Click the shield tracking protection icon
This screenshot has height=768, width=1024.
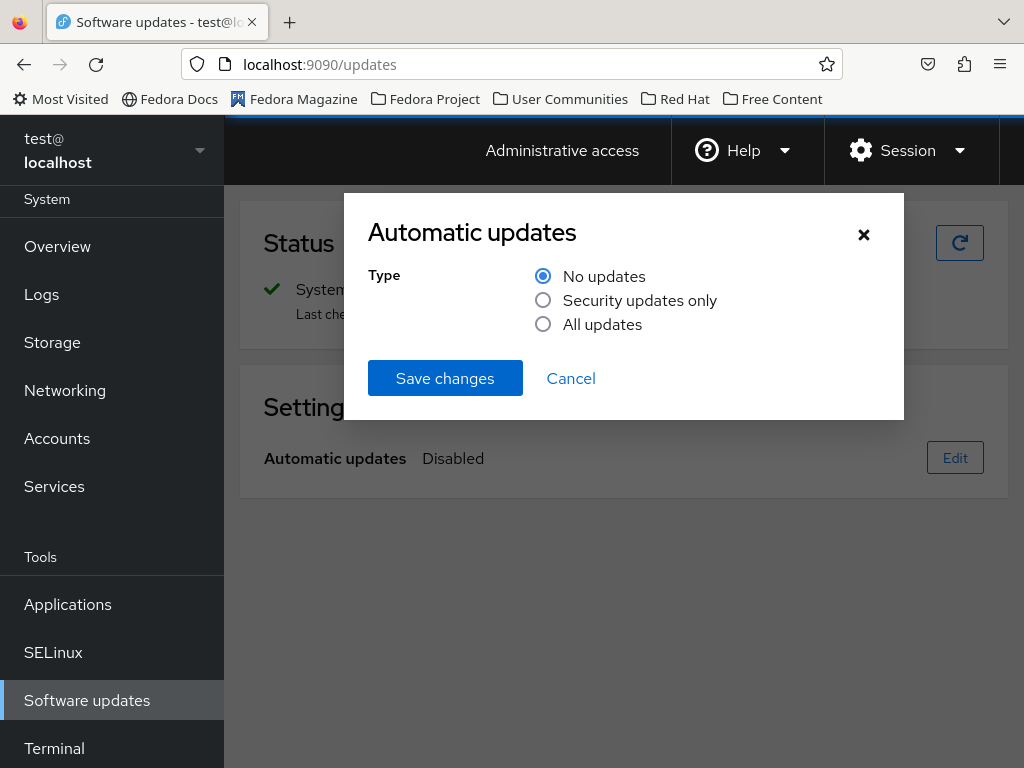point(197,64)
